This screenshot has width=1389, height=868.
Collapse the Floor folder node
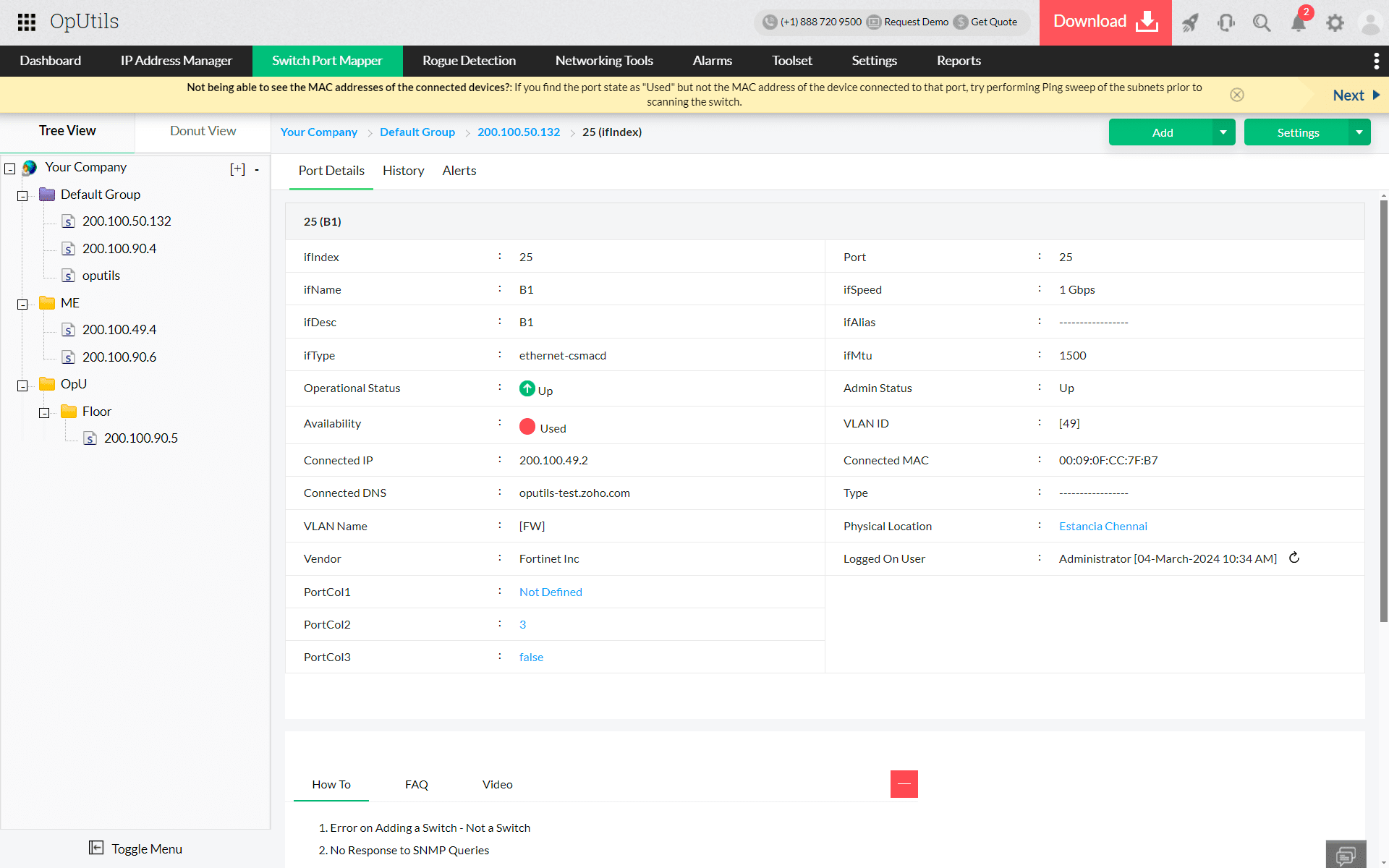coord(44,413)
